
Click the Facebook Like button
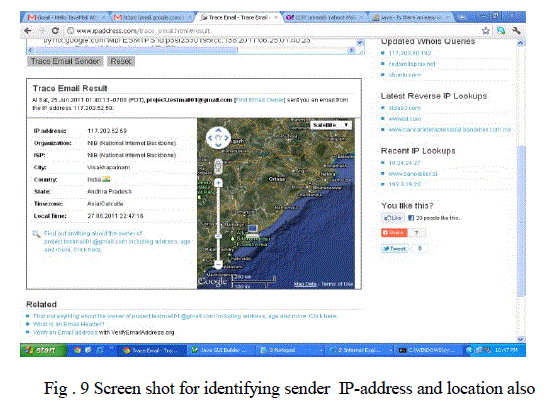coord(392,218)
